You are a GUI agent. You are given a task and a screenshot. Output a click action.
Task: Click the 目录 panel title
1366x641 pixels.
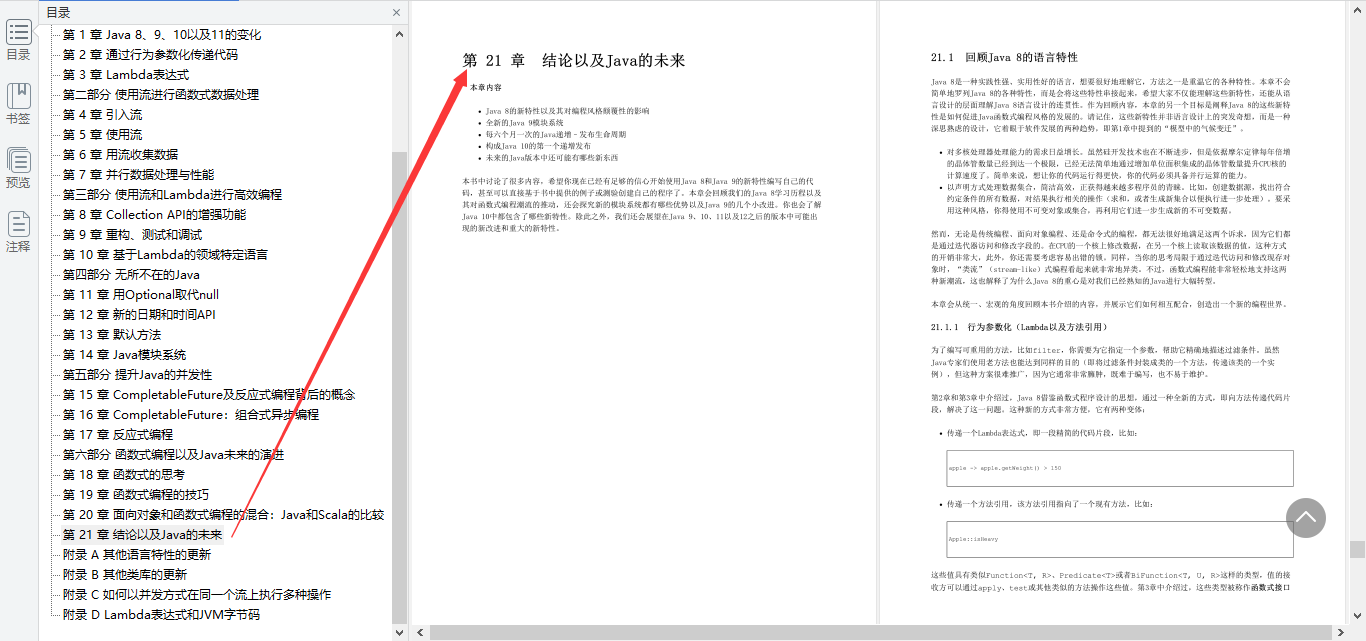click(58, 13)
